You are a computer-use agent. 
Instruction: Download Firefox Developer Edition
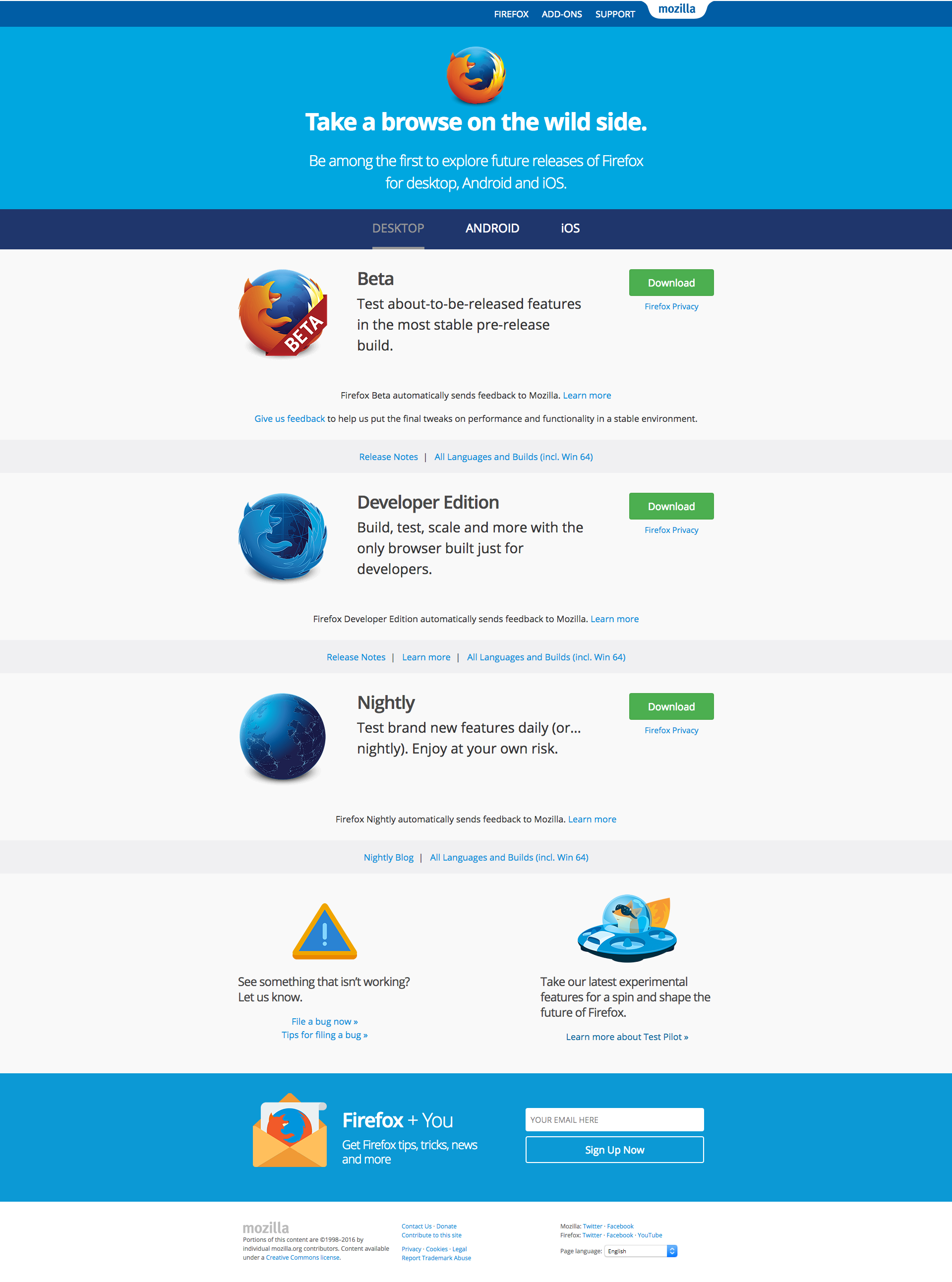tap(671, 507)
